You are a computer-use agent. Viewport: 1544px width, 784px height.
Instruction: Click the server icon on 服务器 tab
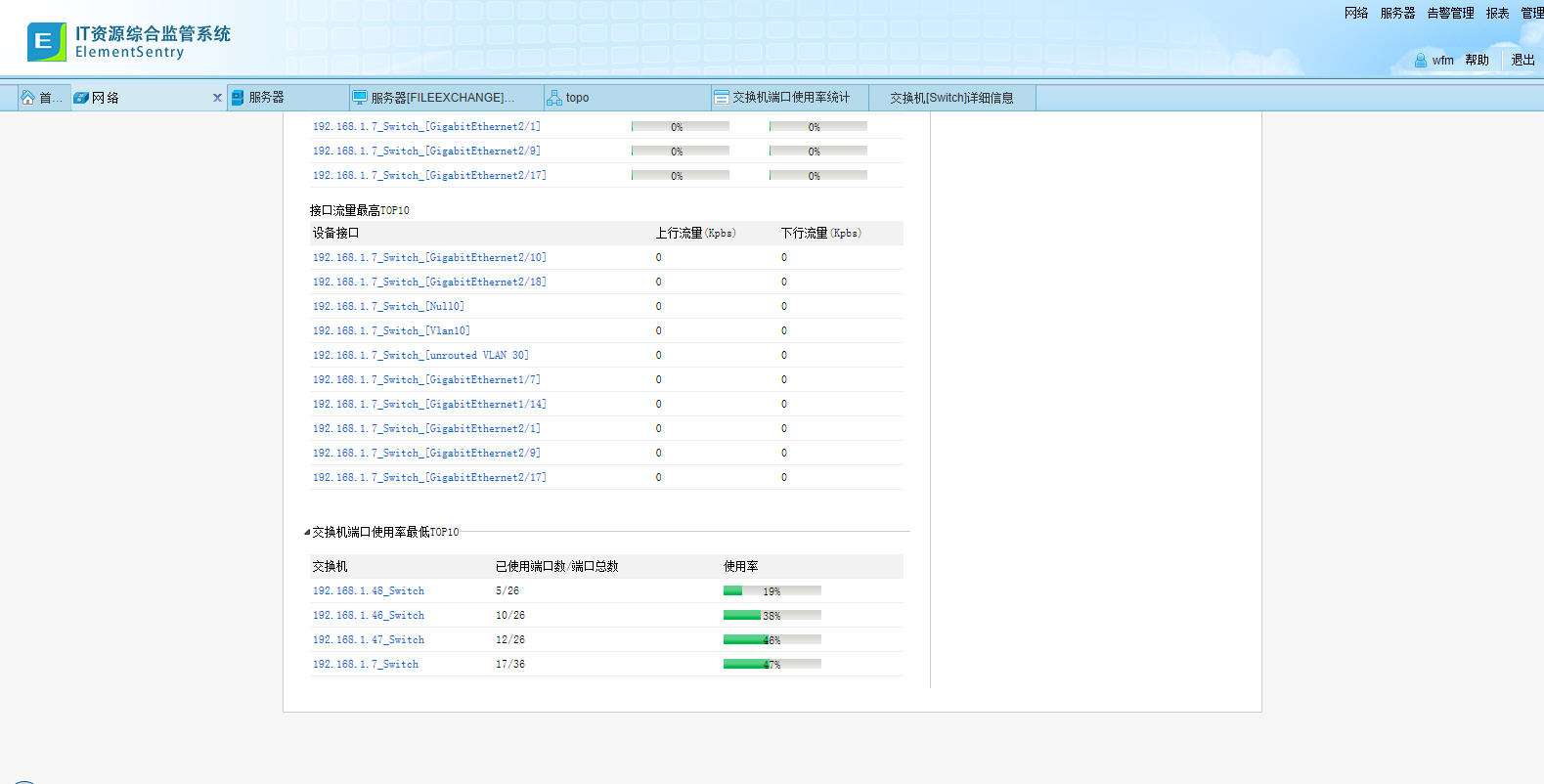[238, 98]
